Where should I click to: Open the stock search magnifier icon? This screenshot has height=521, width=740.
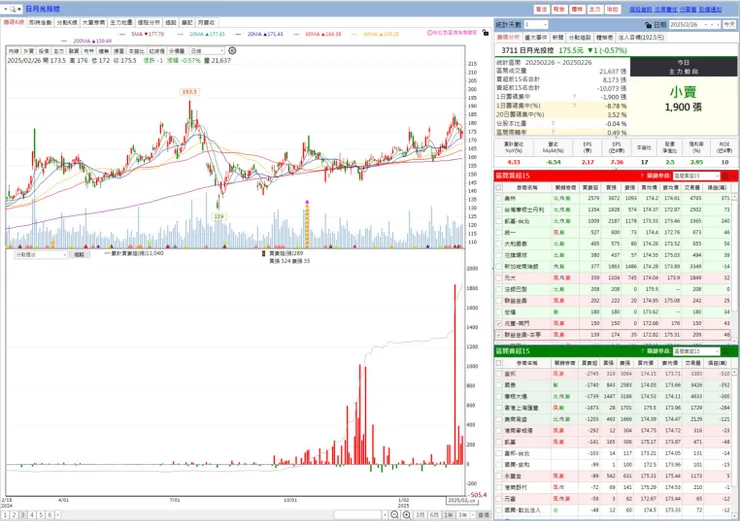click(x=12, y=9)
